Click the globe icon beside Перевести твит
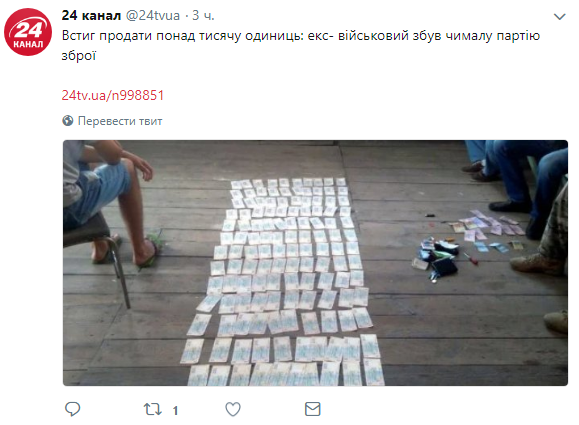 click(68, 121)
